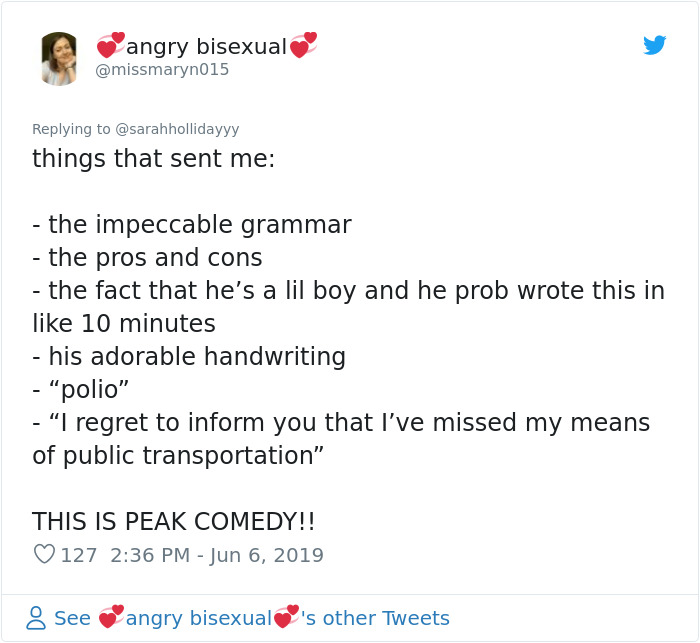Screen dimensions: 700x643
Task: Click the "Replying to" label
Action: point(71,129)
